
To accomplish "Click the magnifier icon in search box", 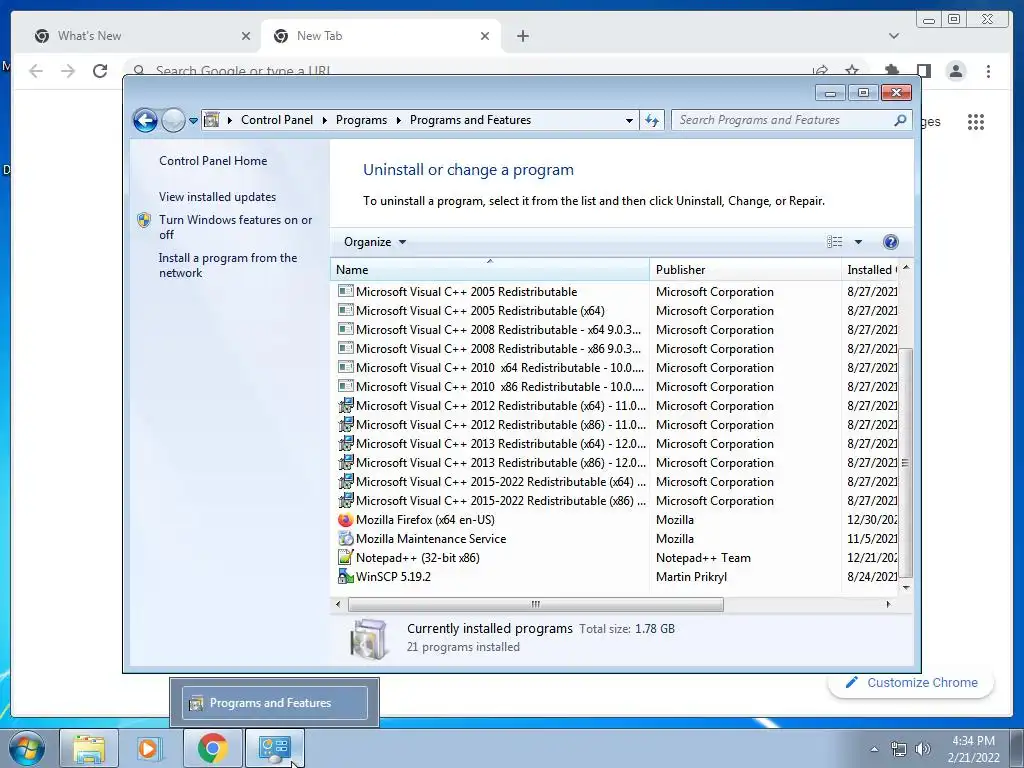I will point(900,120).
